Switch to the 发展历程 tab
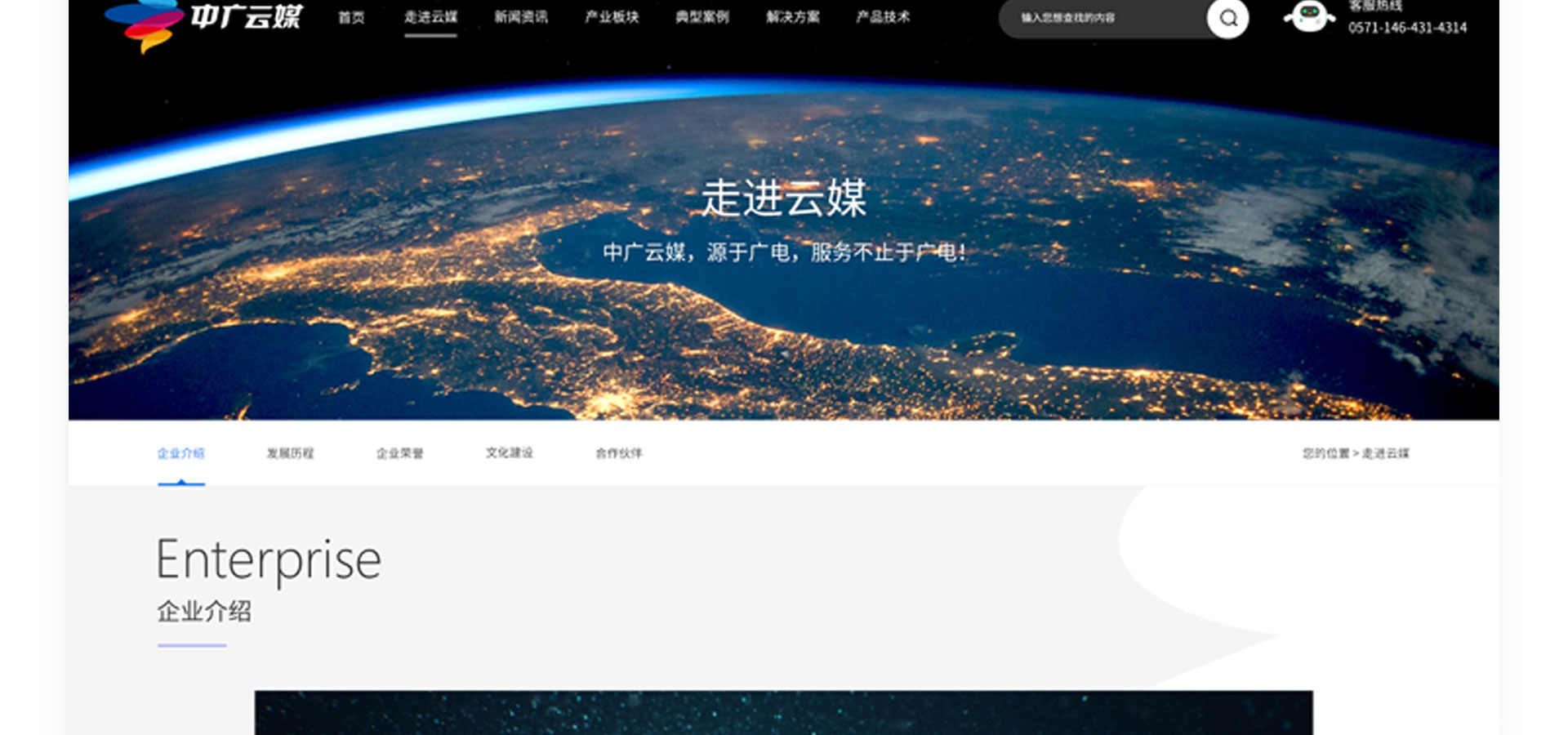 point(290,453)
